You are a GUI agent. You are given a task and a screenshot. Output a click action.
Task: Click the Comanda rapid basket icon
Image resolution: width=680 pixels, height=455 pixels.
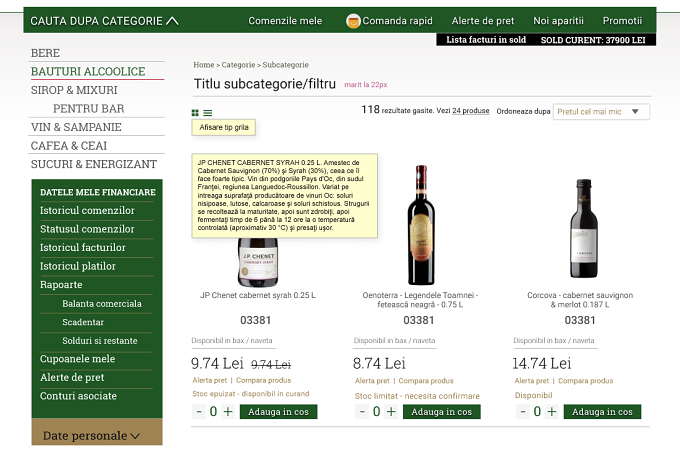pos(353,21)
